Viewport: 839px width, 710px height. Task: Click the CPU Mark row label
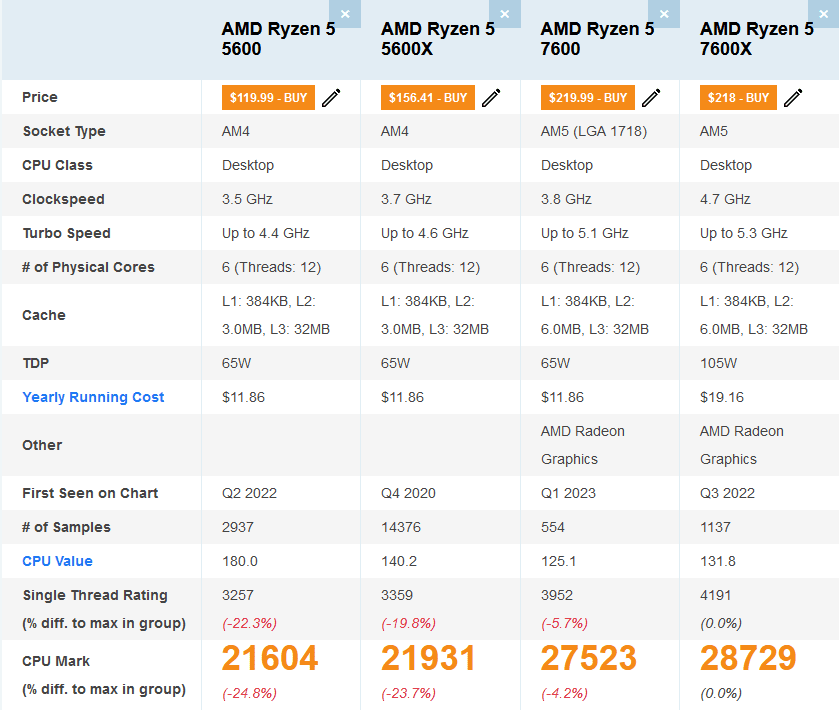(x=56, y=661)
